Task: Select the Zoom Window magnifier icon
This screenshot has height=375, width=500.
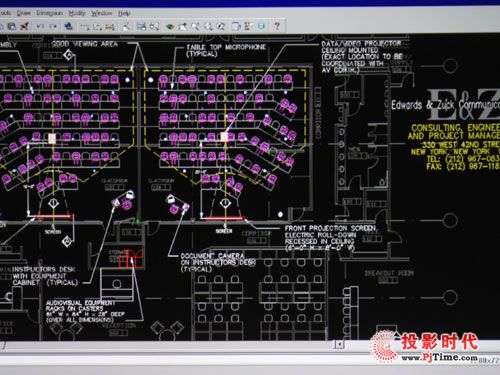Action: click(208, 26)
